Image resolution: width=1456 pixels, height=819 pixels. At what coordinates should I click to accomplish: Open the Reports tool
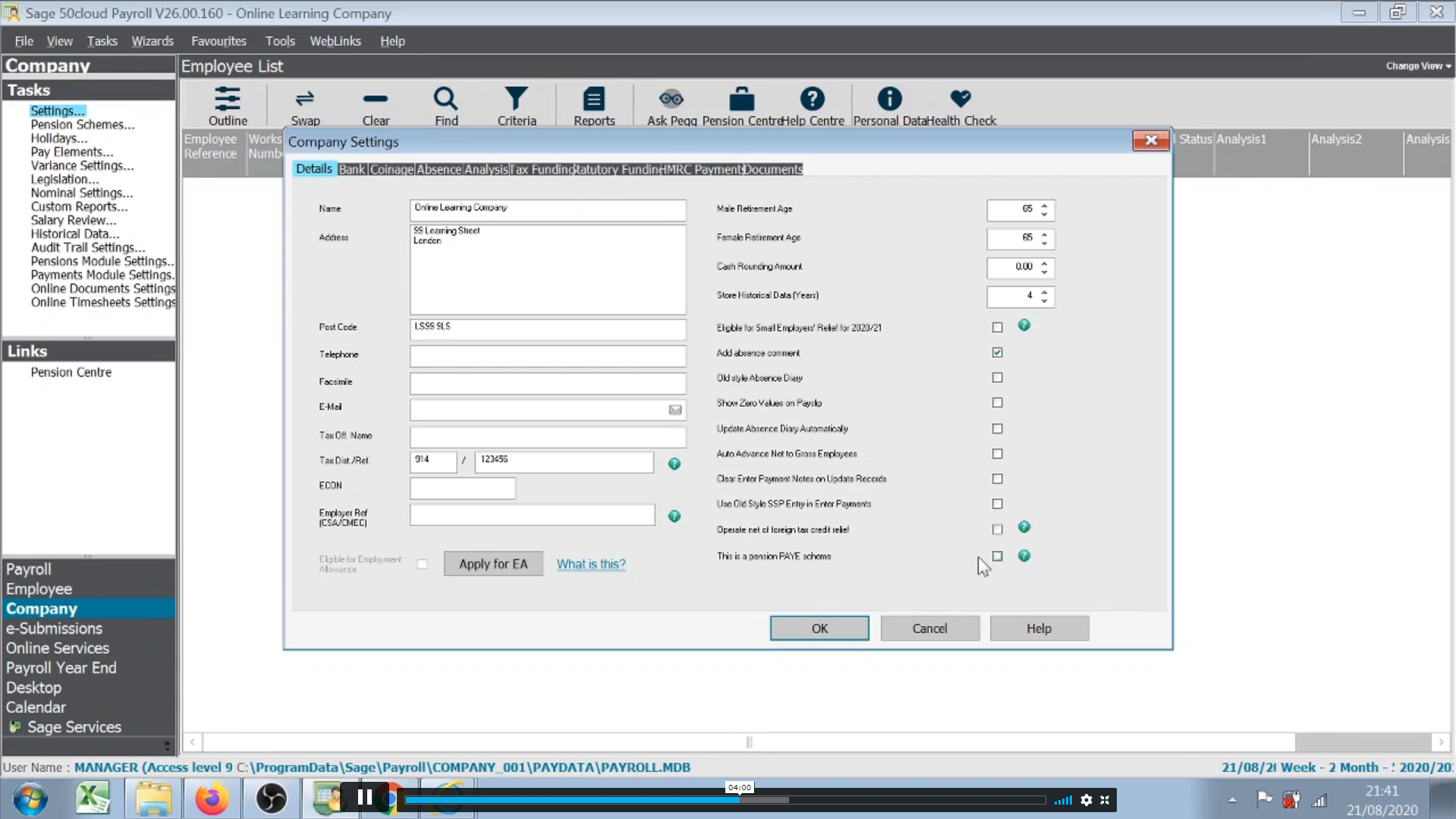(594, 106)
